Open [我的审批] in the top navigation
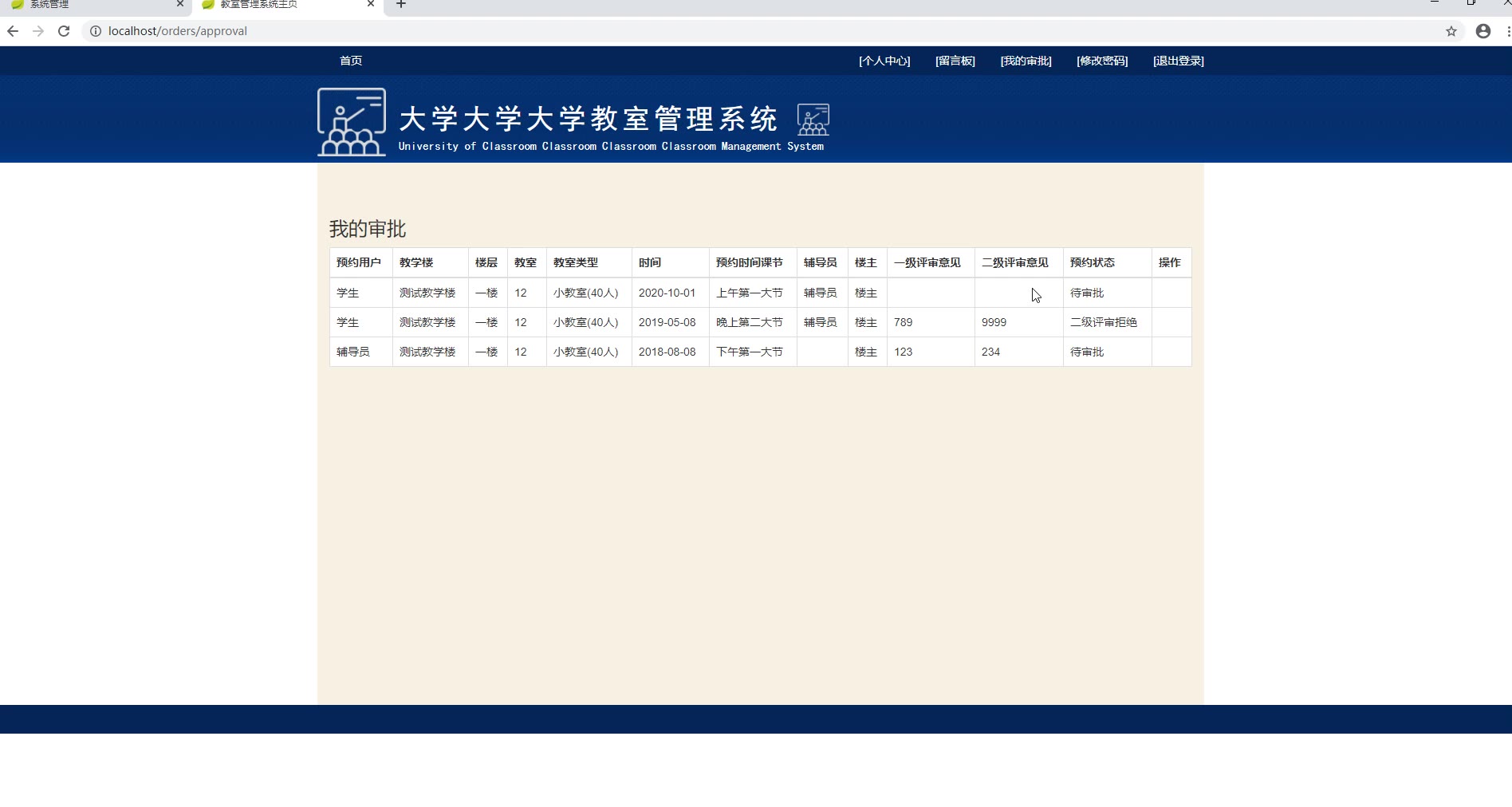This screenshot has width=1512, height=807. 1026,61
